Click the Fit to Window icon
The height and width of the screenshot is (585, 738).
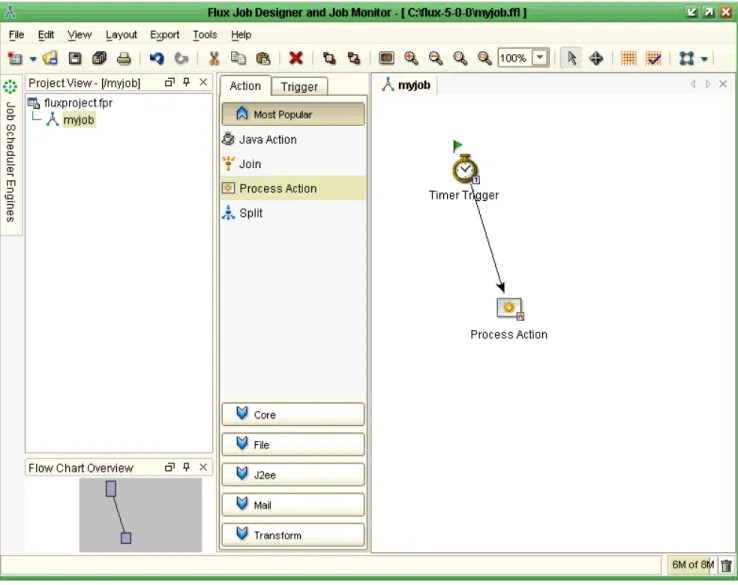pyautogui.click(x=386, y=58)
